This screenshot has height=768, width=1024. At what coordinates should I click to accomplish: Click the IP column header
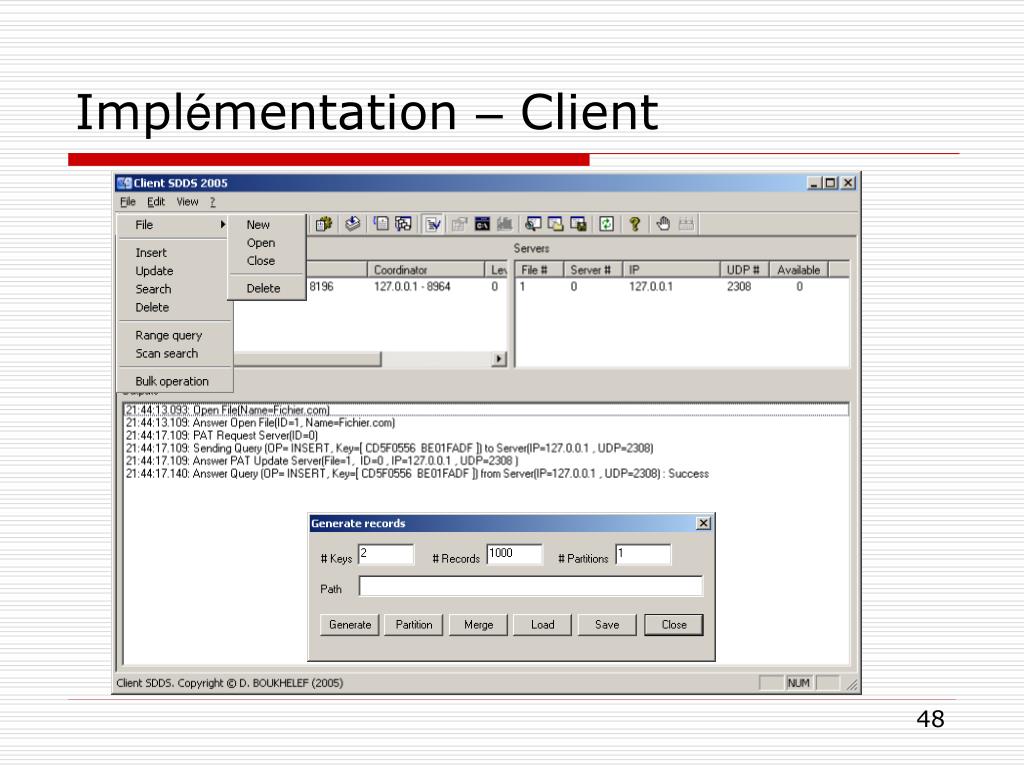671,270
